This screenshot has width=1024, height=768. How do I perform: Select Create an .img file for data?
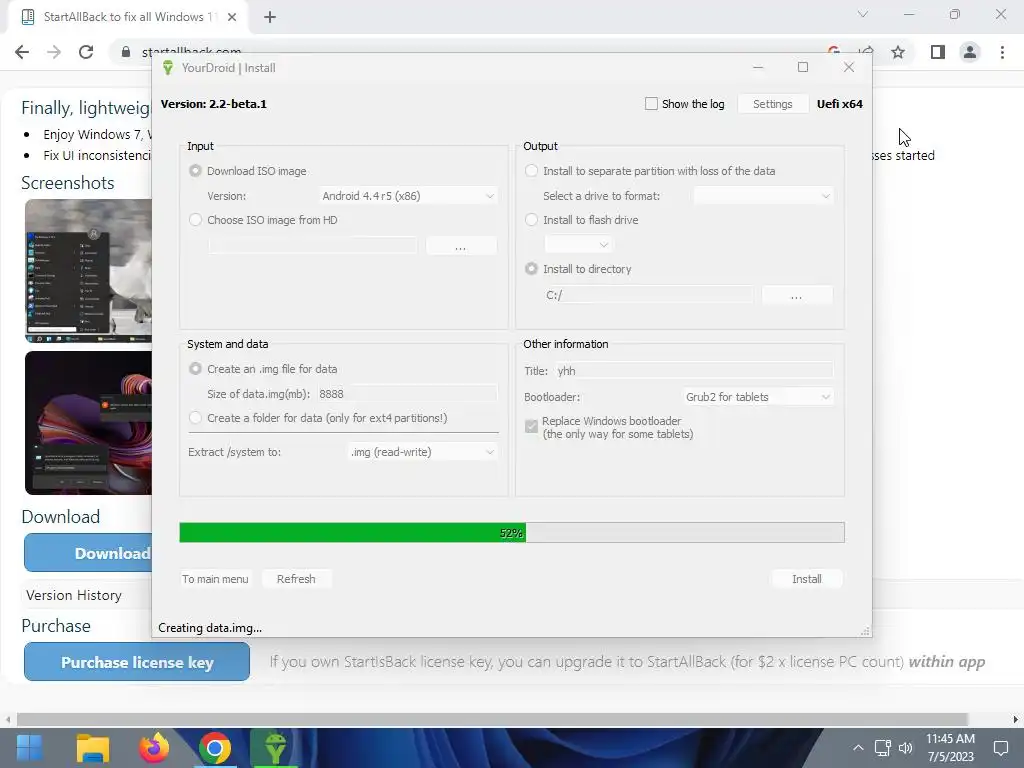195,369
